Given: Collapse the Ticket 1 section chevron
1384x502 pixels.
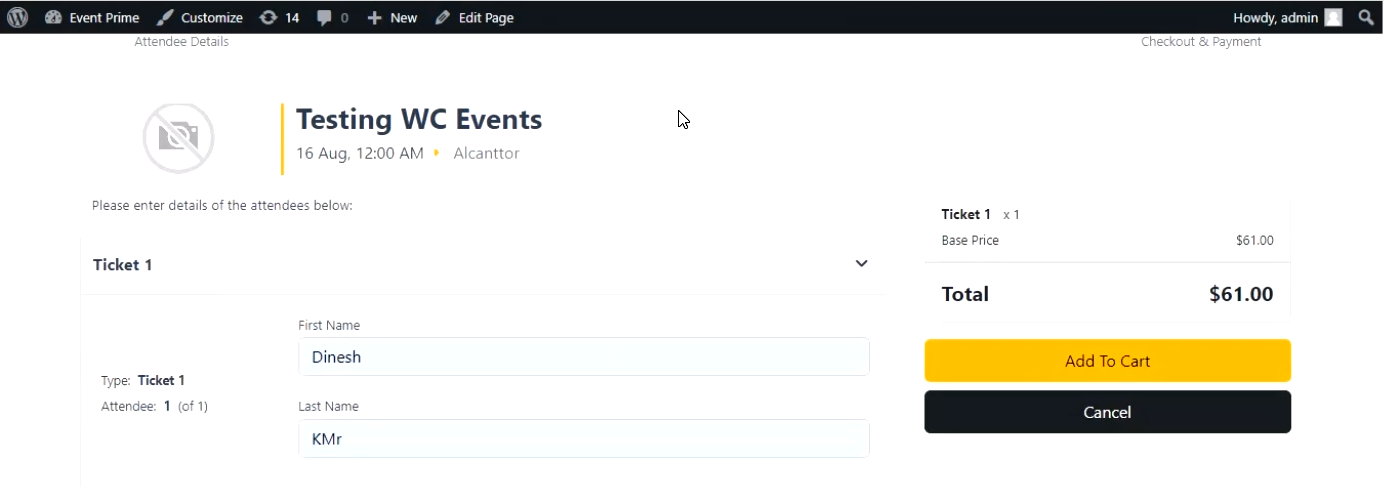Looking at the screenshot, I should pos(861,264).
